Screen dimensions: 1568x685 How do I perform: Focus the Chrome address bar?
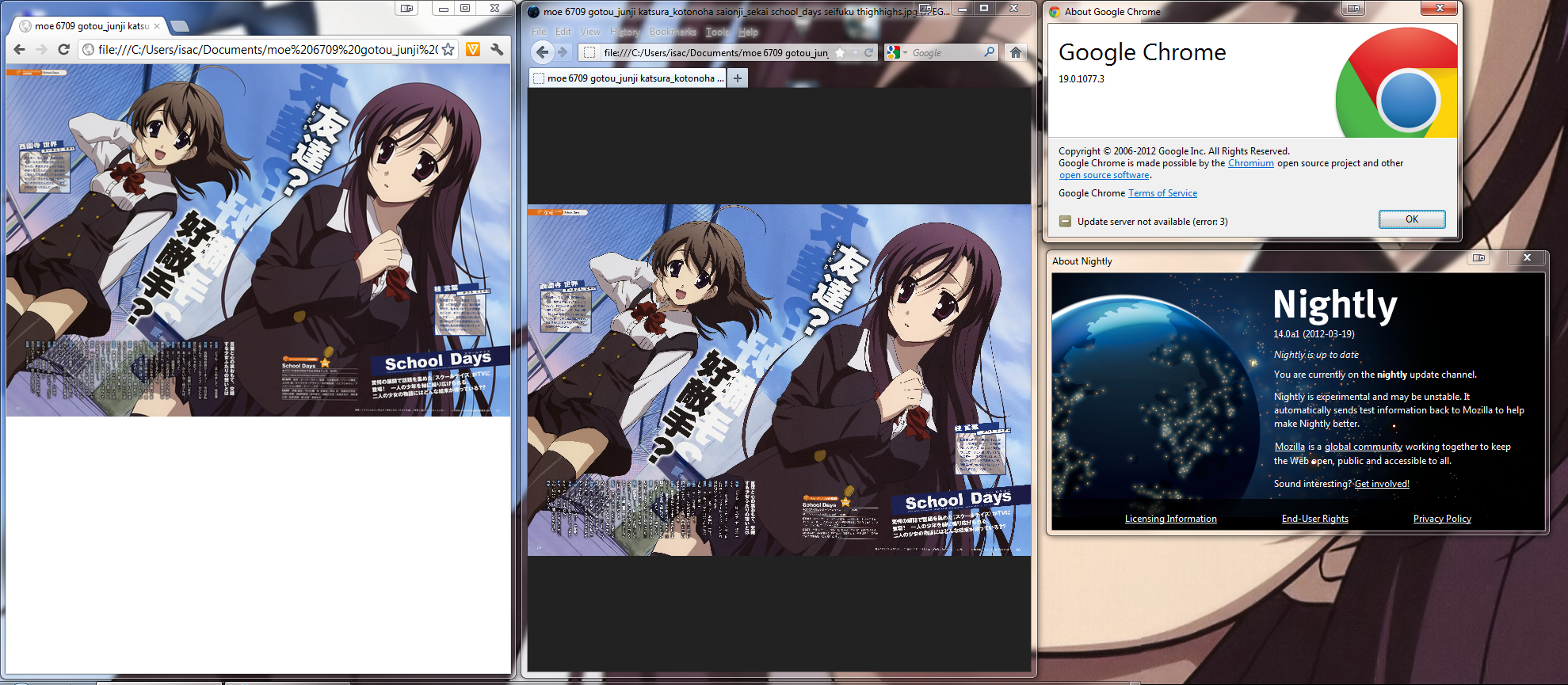pos(269,49)
